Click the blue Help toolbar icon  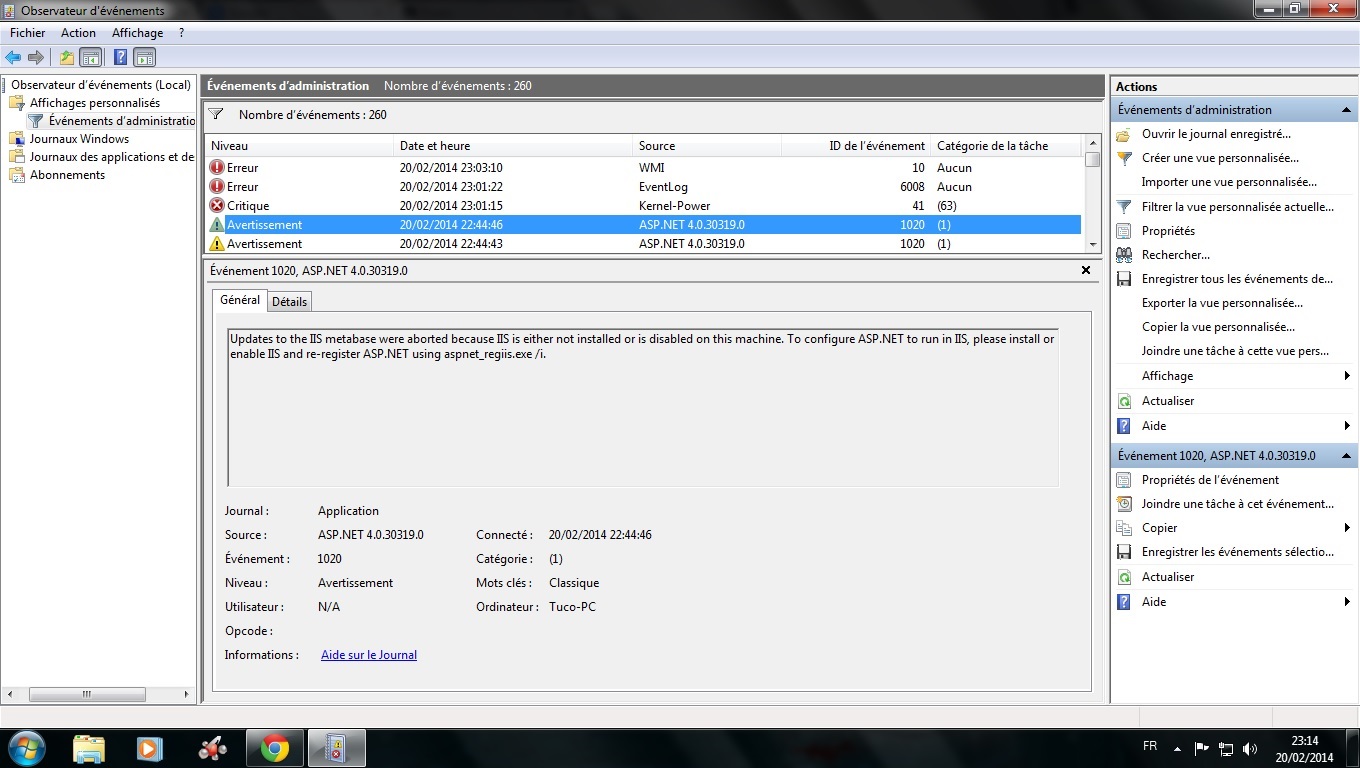pos(120,57)
